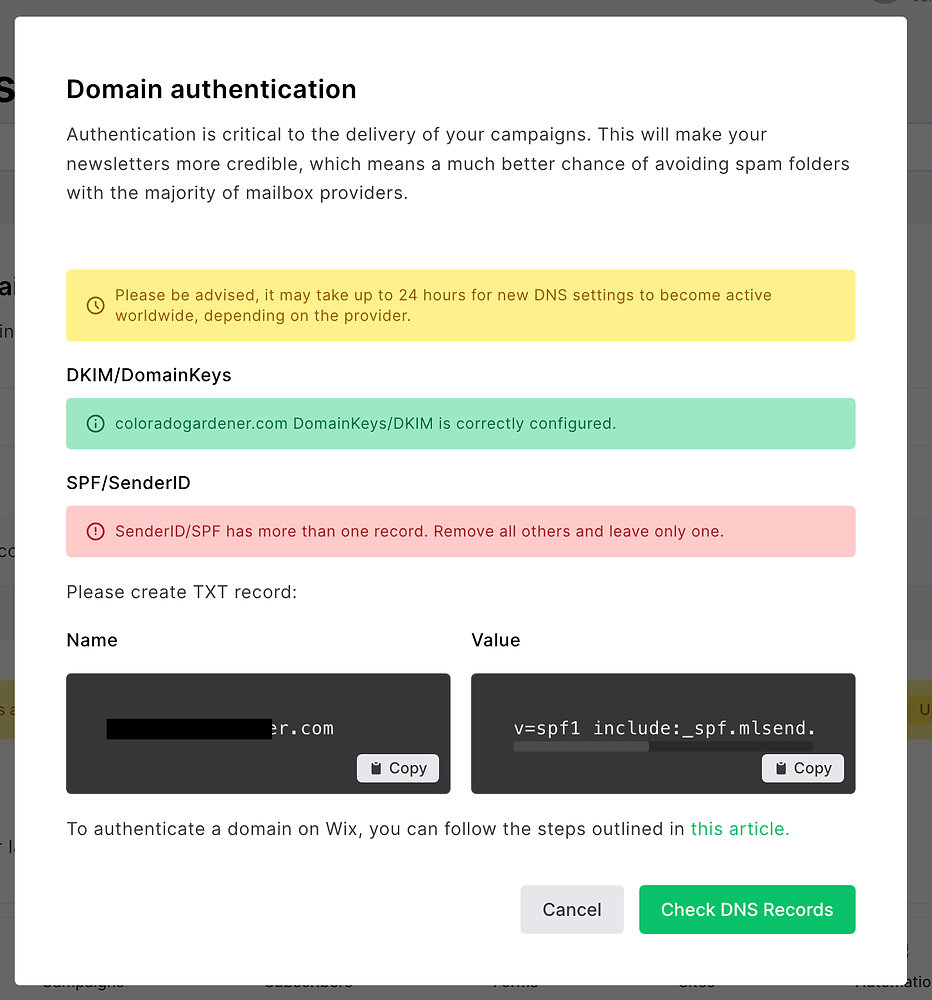Copy the SPF record Value
Viewport: 932px width, 1000px height.
click(x=802, y=768)
